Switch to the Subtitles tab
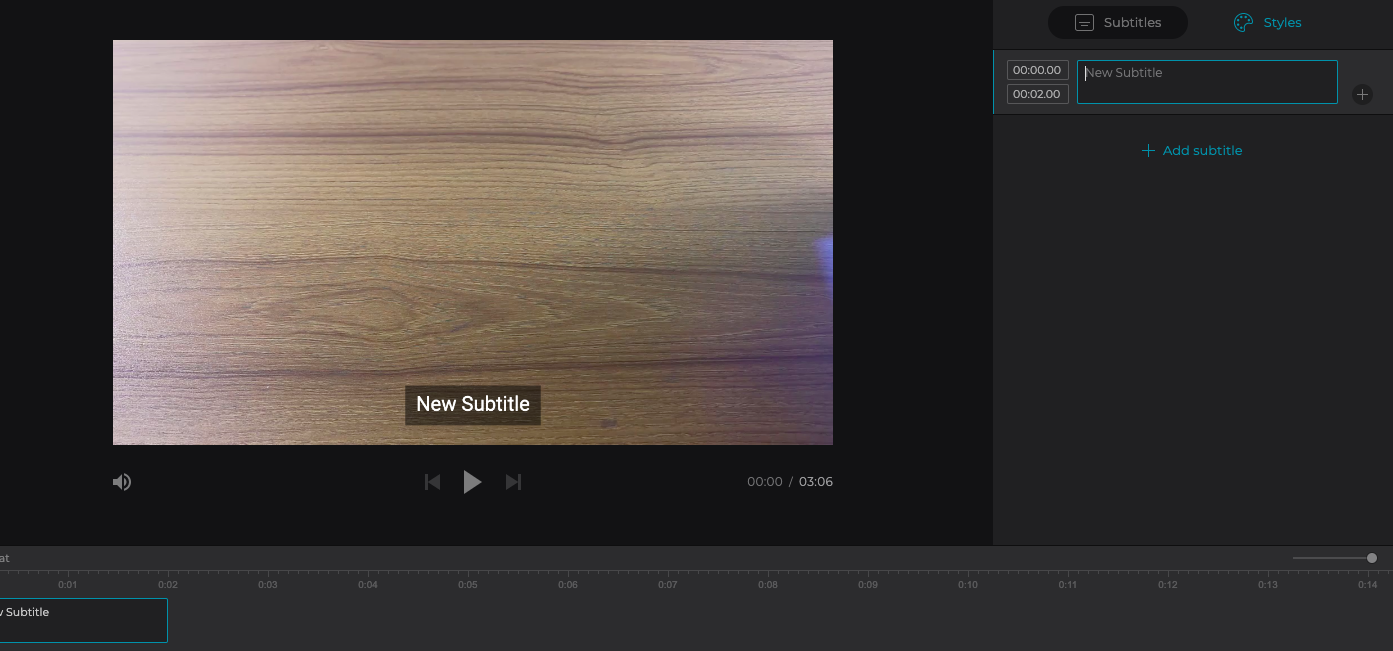This screenshot has width=1393, height=651. pos(1118,22)
